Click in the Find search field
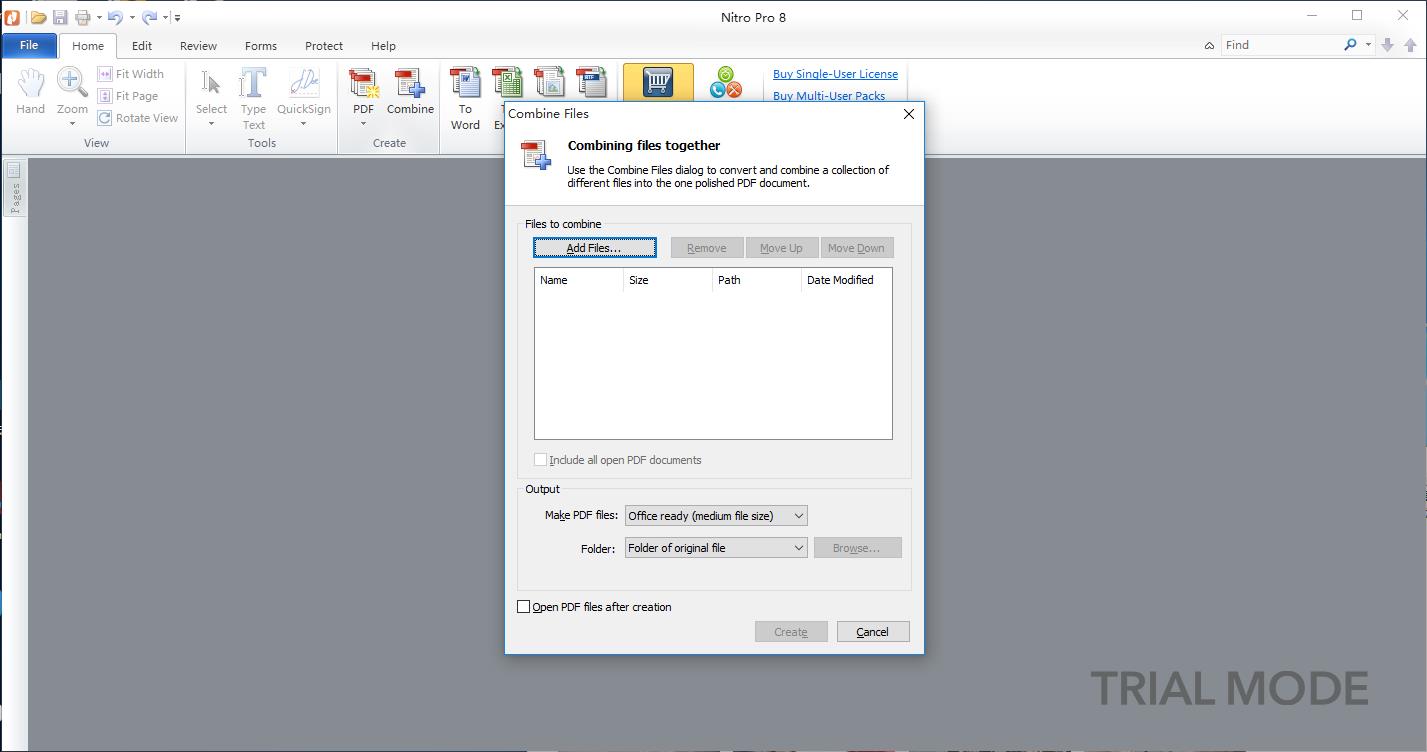This screenshot has height=752, width=1427. [x=1280, y=45]
